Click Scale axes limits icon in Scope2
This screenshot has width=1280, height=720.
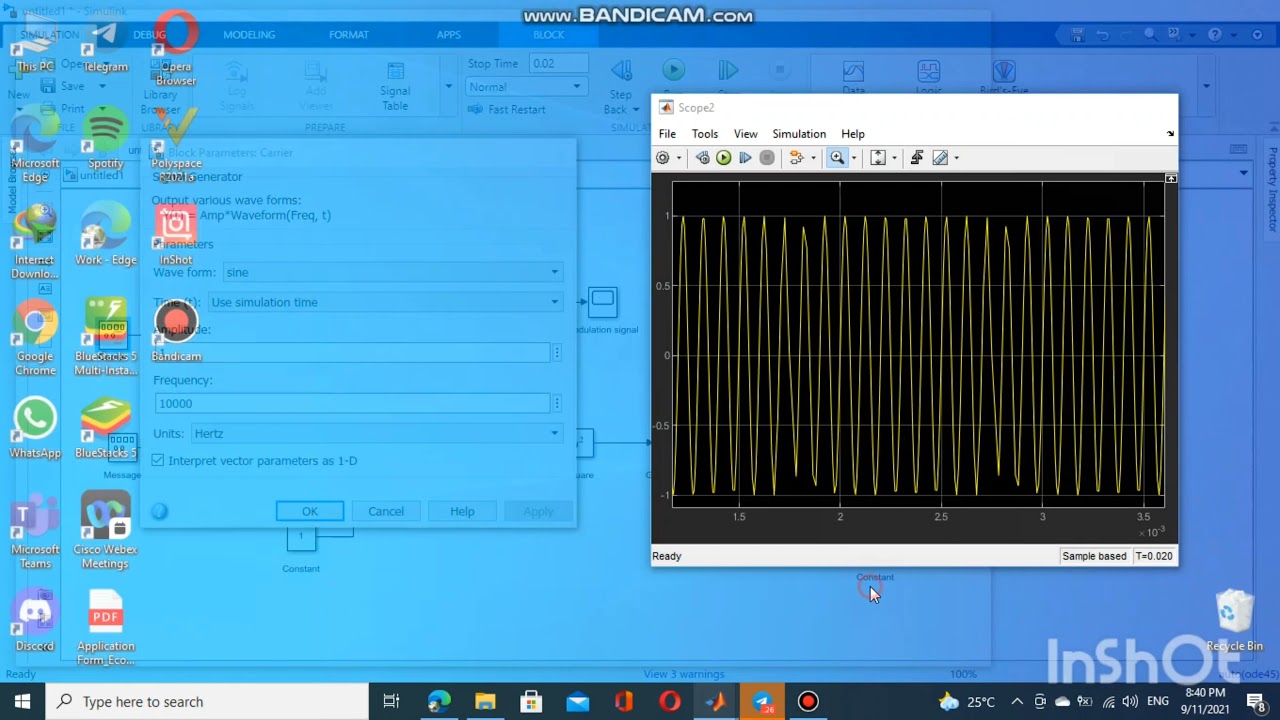point(878,158)
